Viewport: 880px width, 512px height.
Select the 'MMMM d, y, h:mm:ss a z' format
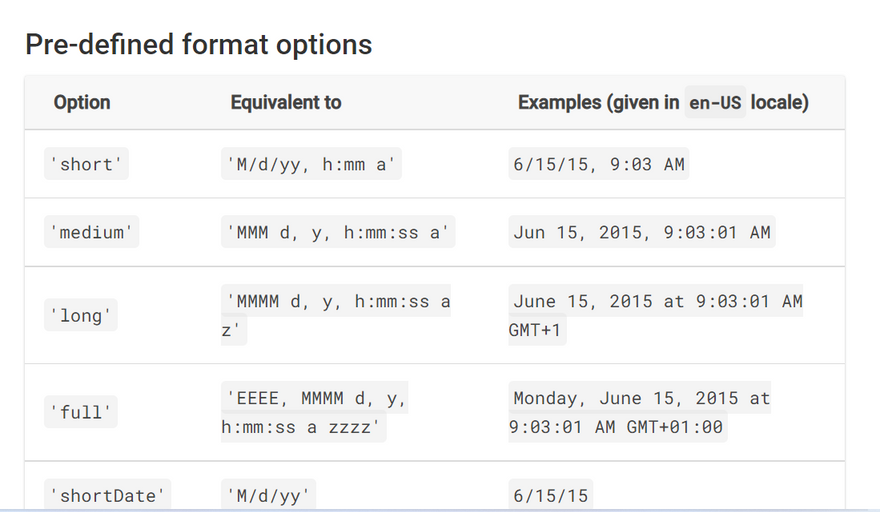pos(337,301)
